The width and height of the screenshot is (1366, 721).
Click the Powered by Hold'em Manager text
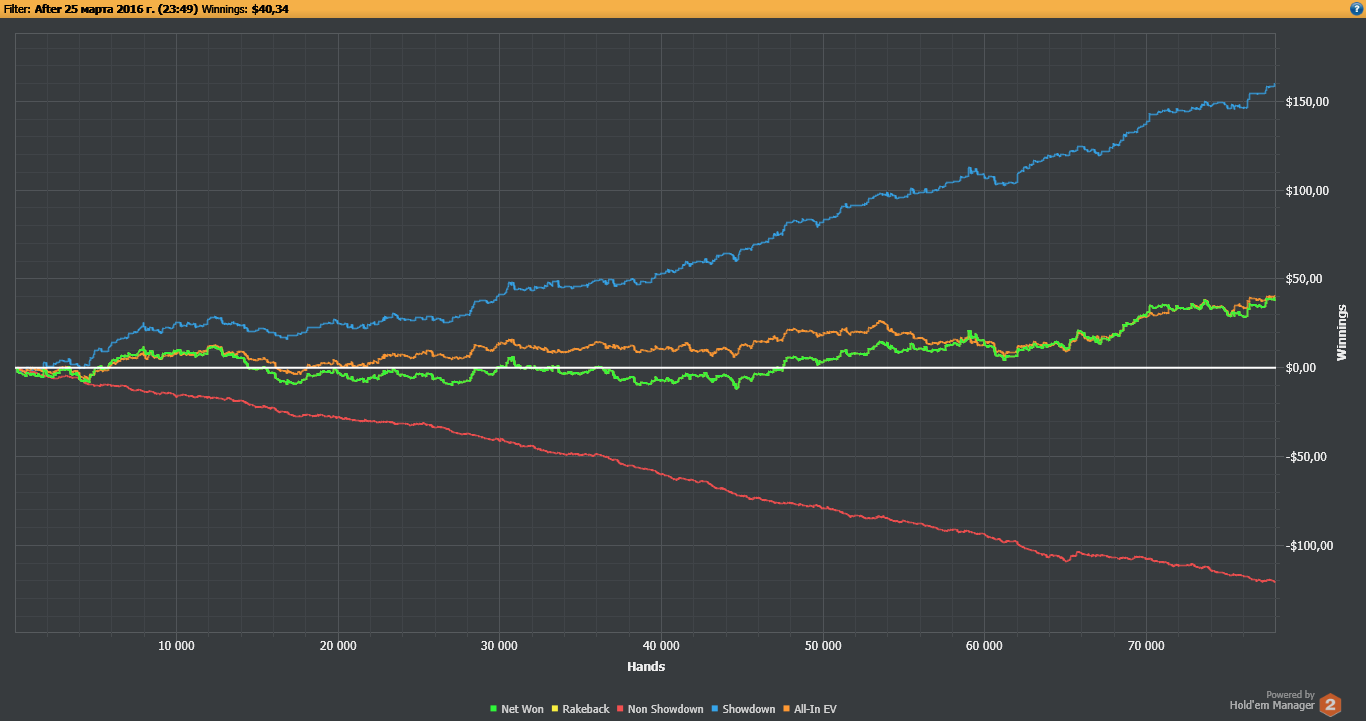(1272, 700)
